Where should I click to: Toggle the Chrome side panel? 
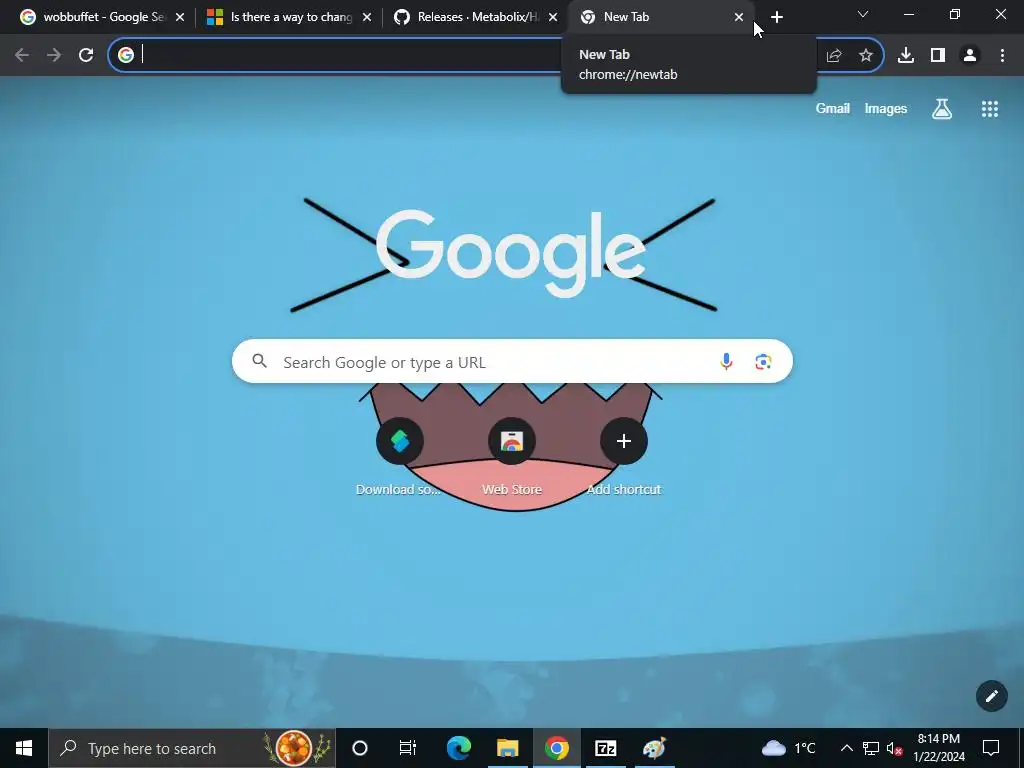tap(938, 56)
